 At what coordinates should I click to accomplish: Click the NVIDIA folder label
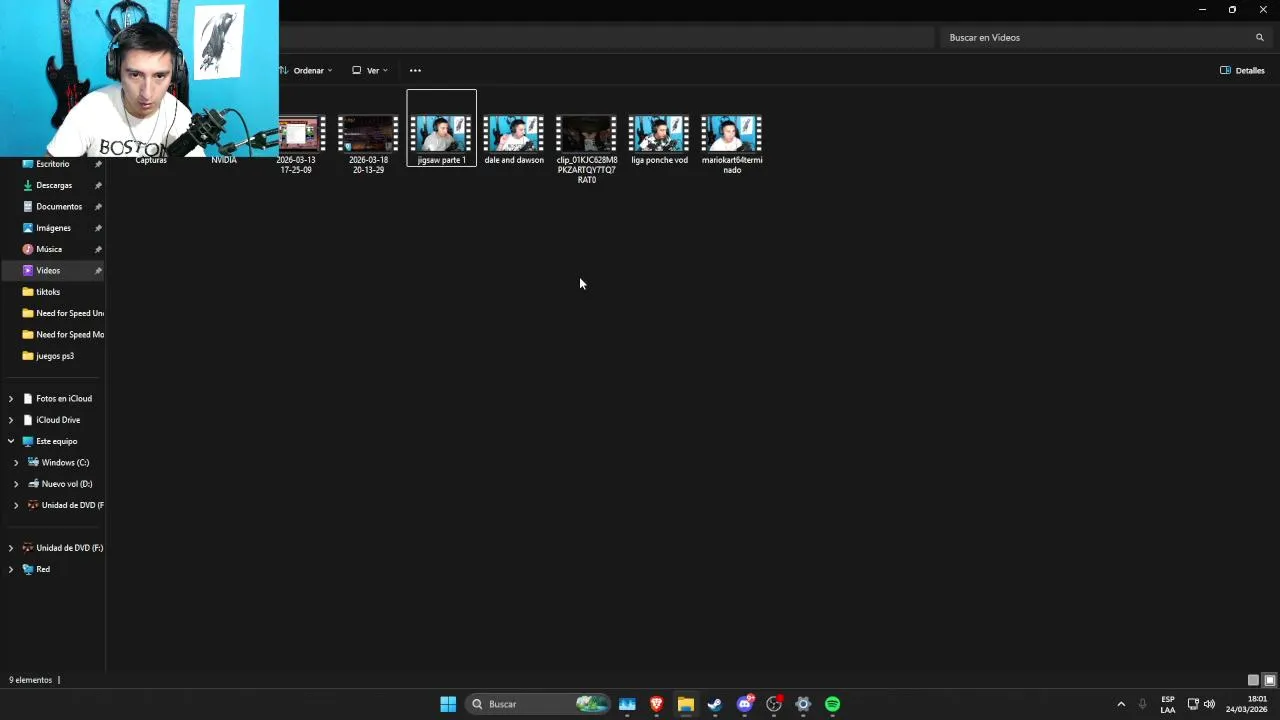[x=224, y=160]
